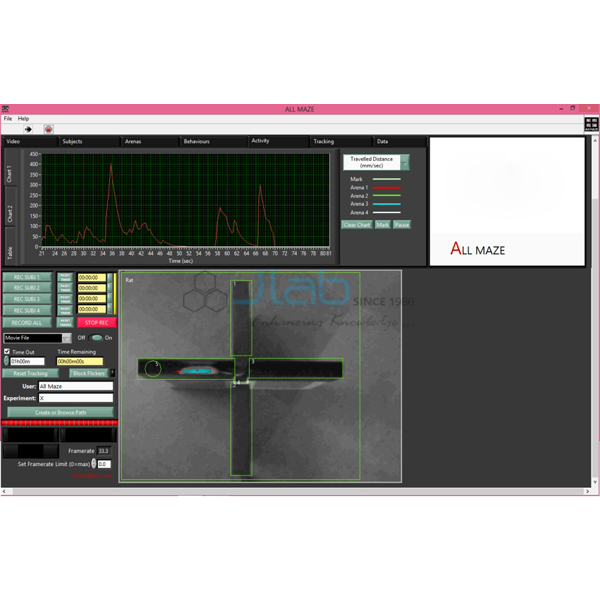Screen dimensions: 600x600
Task: Click the application icon in the title bar
Action: [5, 109]
